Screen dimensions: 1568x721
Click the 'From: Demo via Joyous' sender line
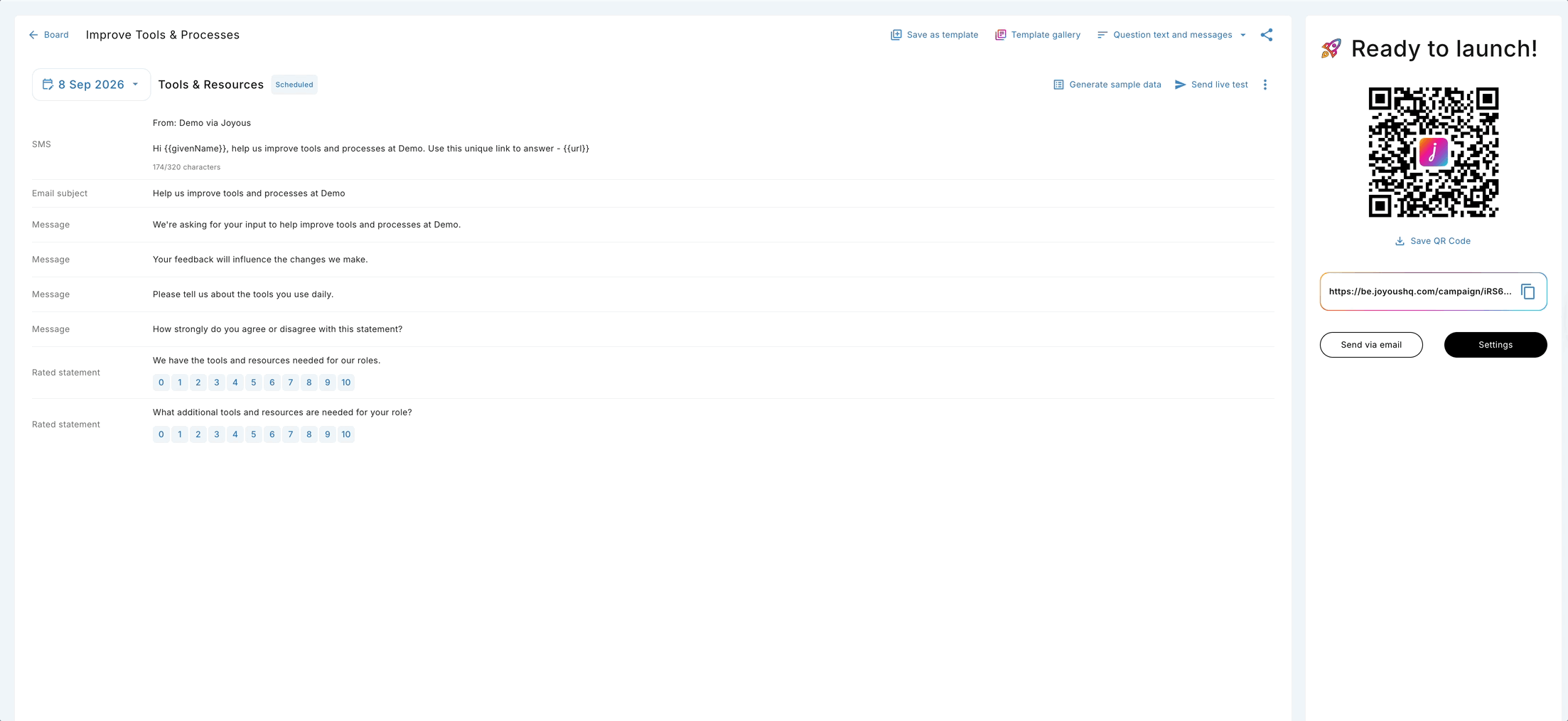202,123
